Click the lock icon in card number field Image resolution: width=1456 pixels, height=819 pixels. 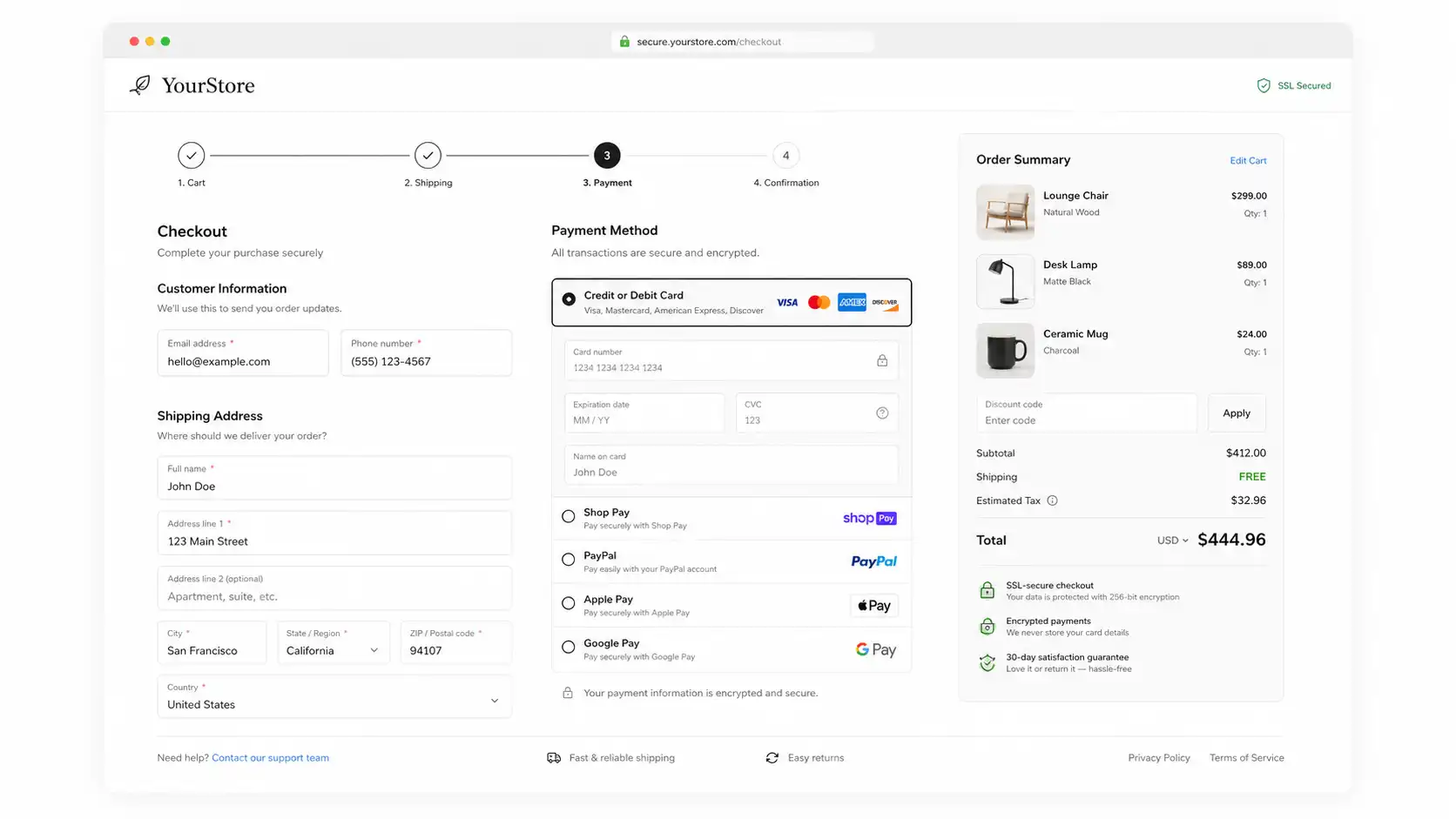(x=882, y=360)
